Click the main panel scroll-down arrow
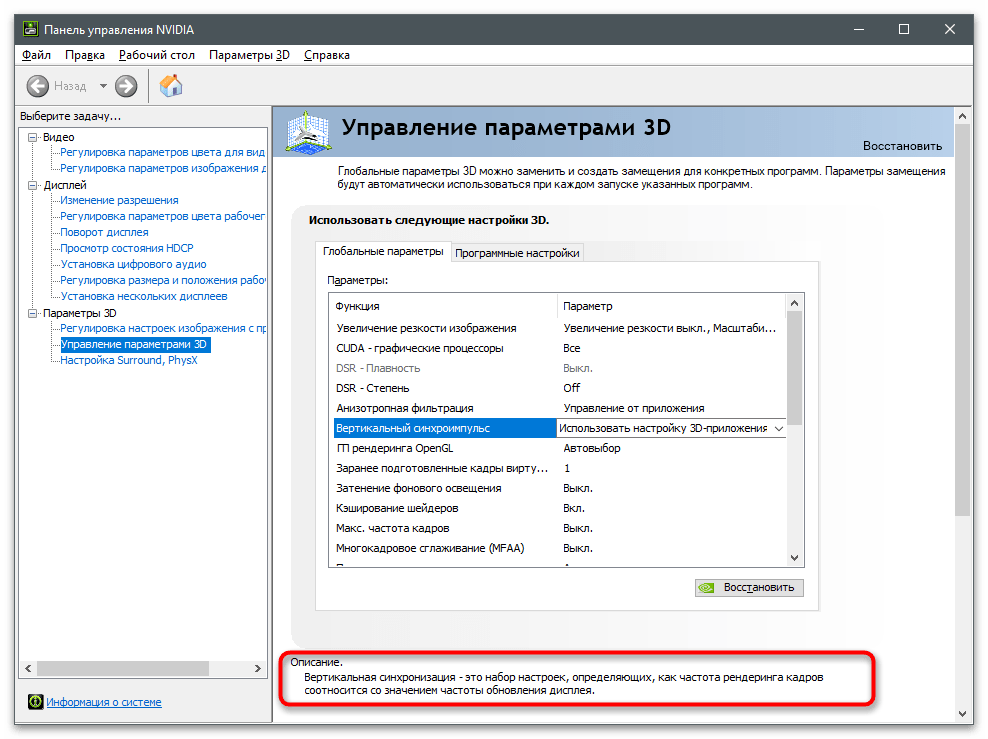Image resolution: width=988 pixels, height=739 pixels. tap(962, 714)
